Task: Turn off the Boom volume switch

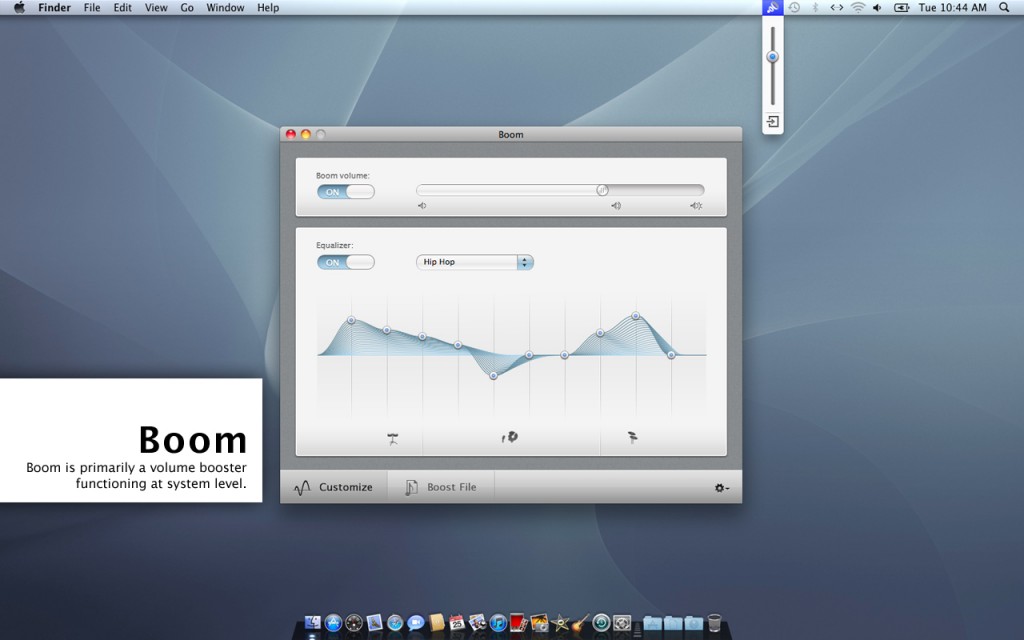Action: (x=345, y=191)
